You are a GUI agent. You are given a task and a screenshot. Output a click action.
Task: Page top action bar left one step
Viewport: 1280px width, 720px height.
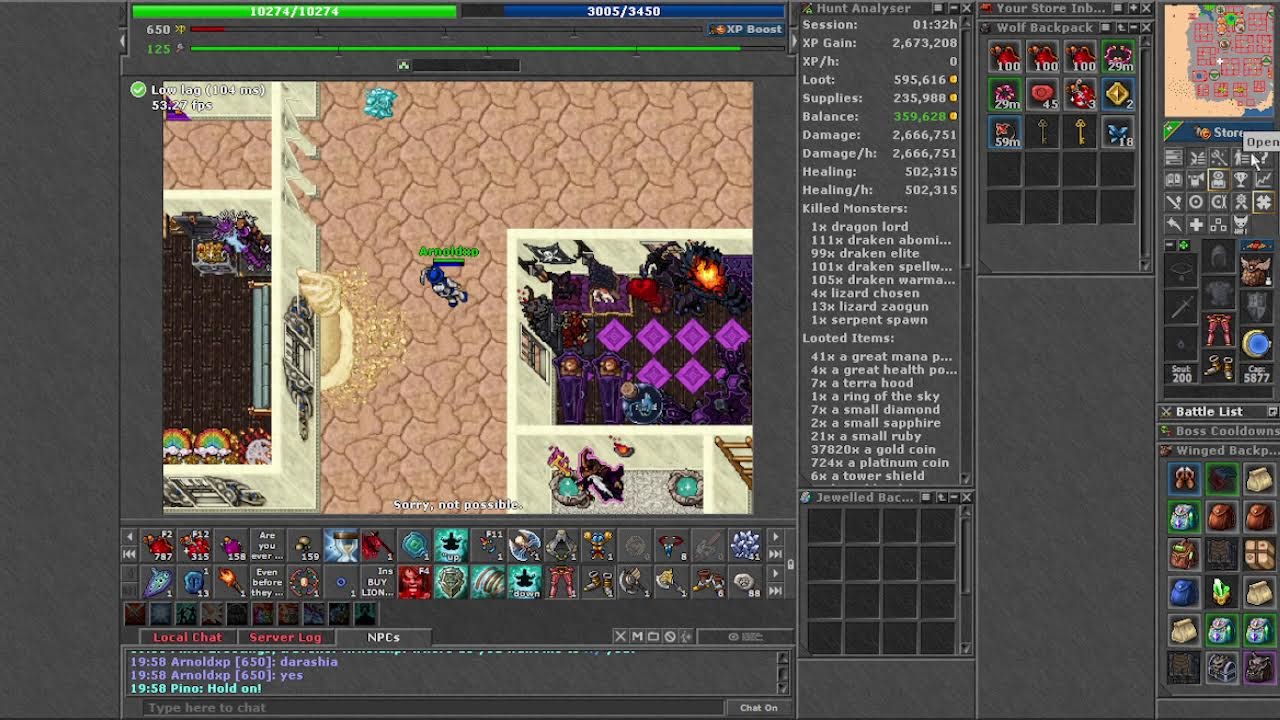pyautogui.click(x=129, y=538)
